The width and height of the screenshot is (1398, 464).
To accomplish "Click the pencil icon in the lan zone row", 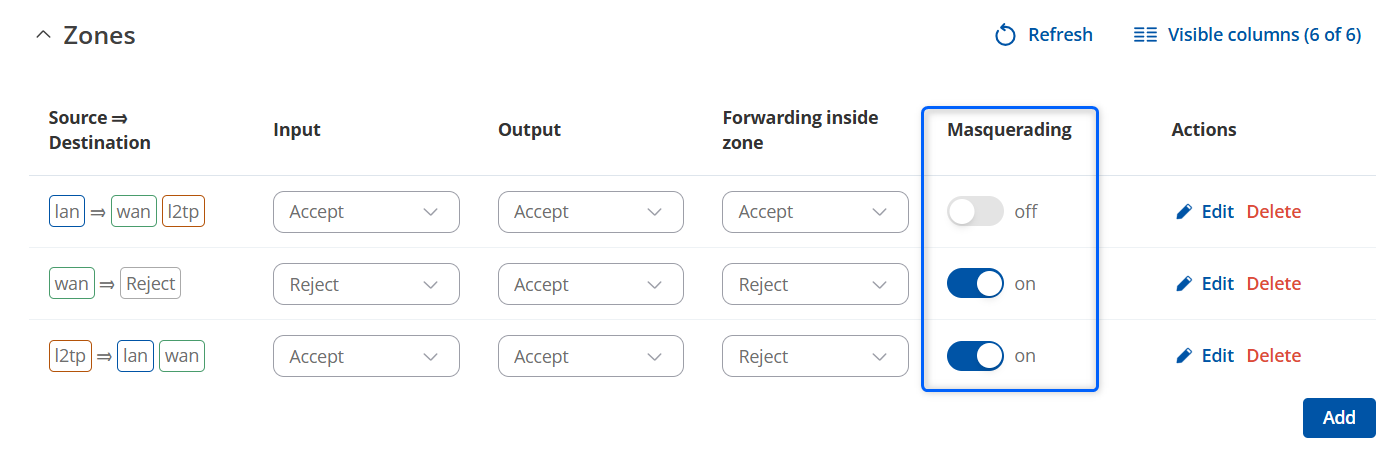I will (x=1184, y=212).
